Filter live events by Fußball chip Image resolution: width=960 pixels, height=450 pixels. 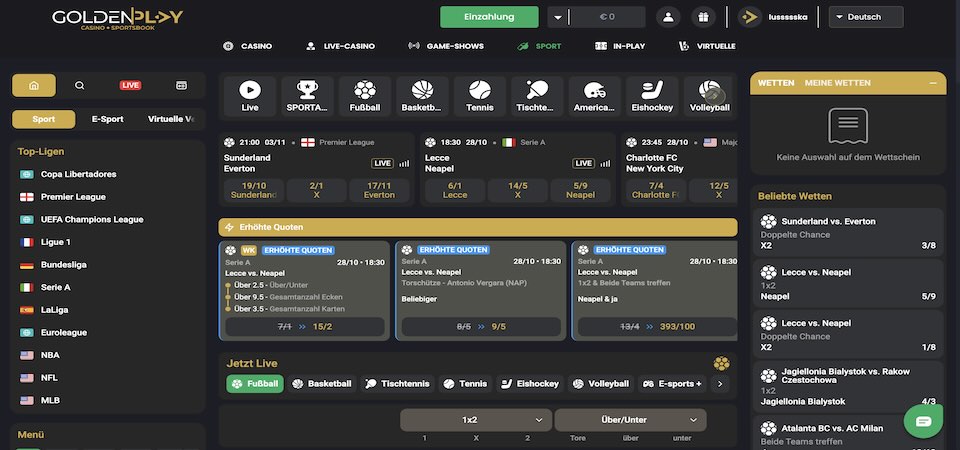click(x=255, y=384)
